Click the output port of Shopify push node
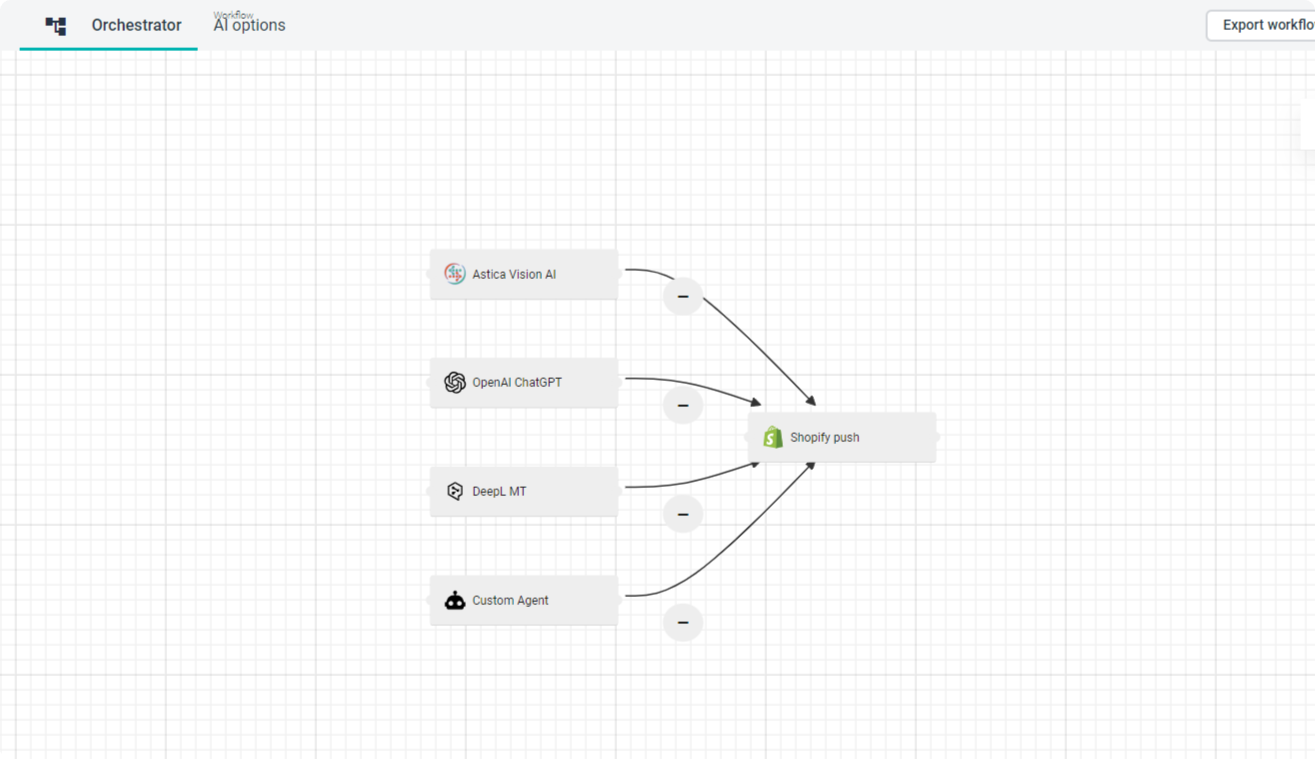 (x=937, y=437)
